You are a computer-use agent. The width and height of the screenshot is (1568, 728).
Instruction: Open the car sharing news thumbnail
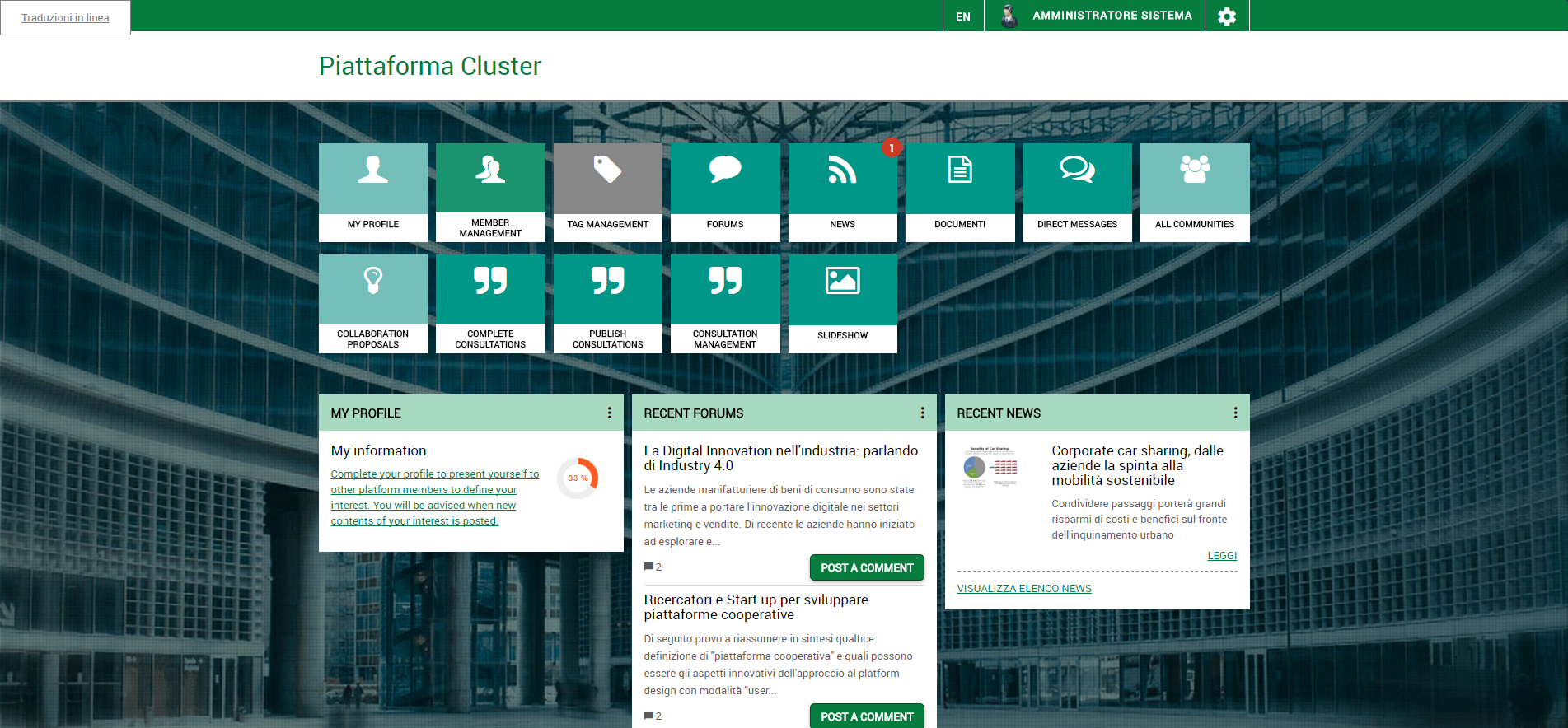(x=990, y=467)
